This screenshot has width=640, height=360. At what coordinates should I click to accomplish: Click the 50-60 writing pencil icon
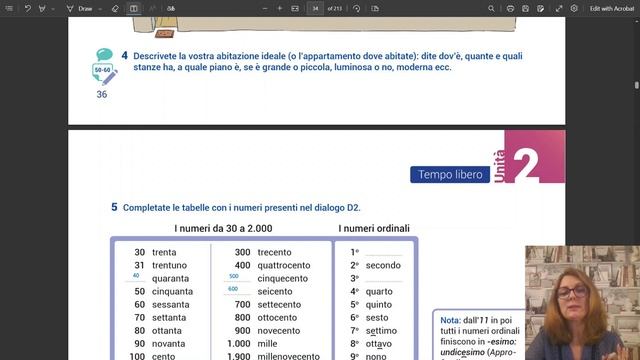104,74
